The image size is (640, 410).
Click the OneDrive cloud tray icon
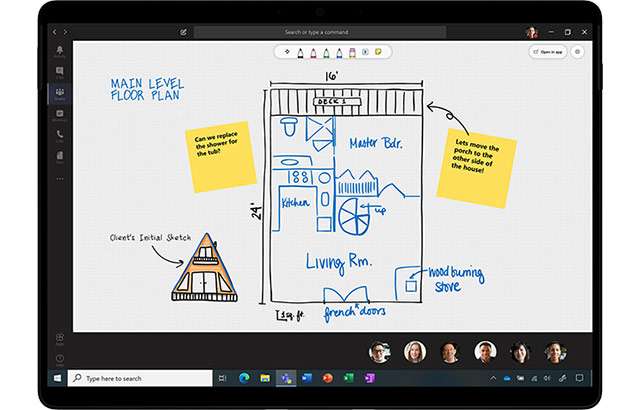pos(507,378)
